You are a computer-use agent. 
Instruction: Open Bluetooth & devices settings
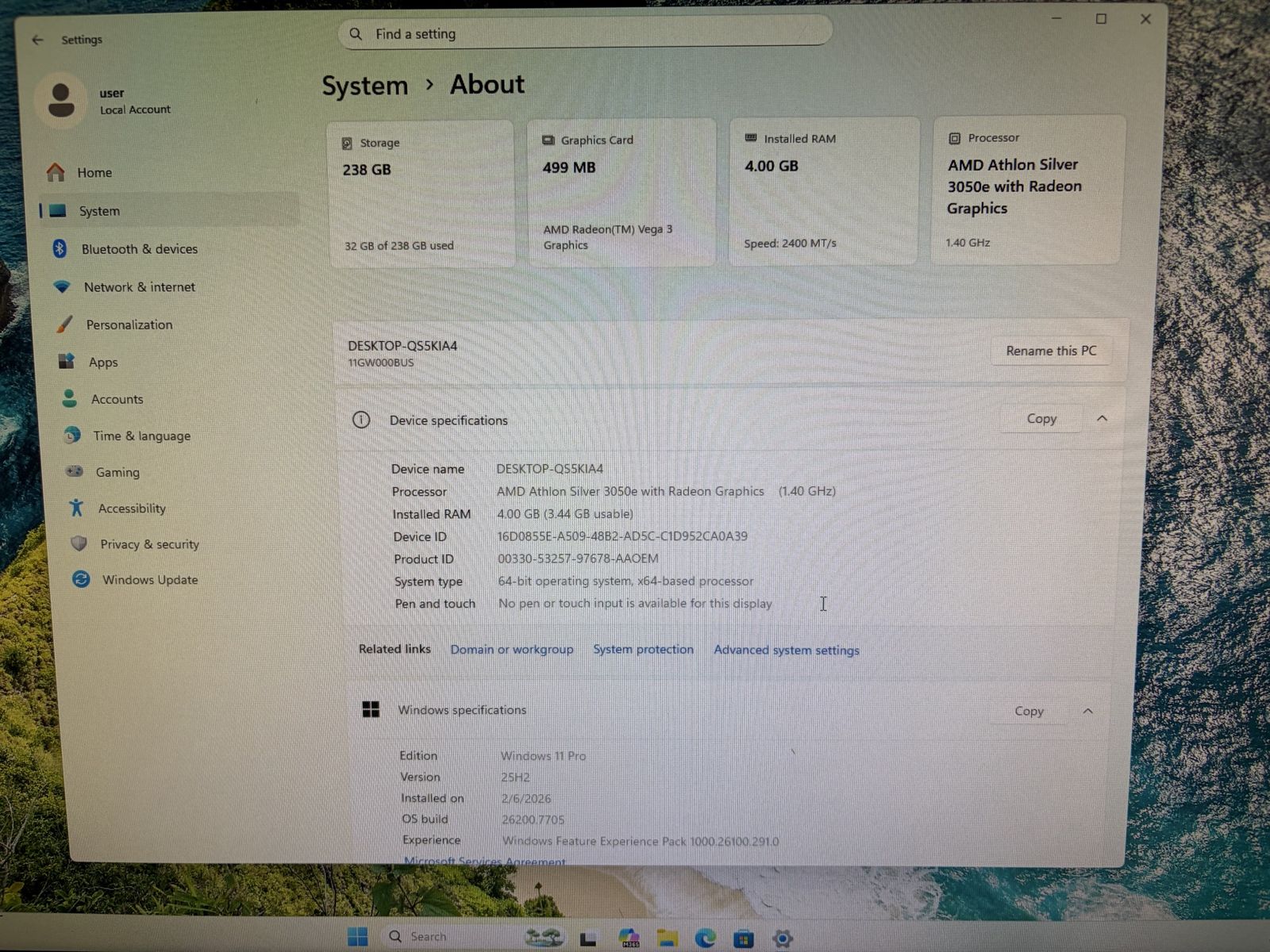coord(140,248)
